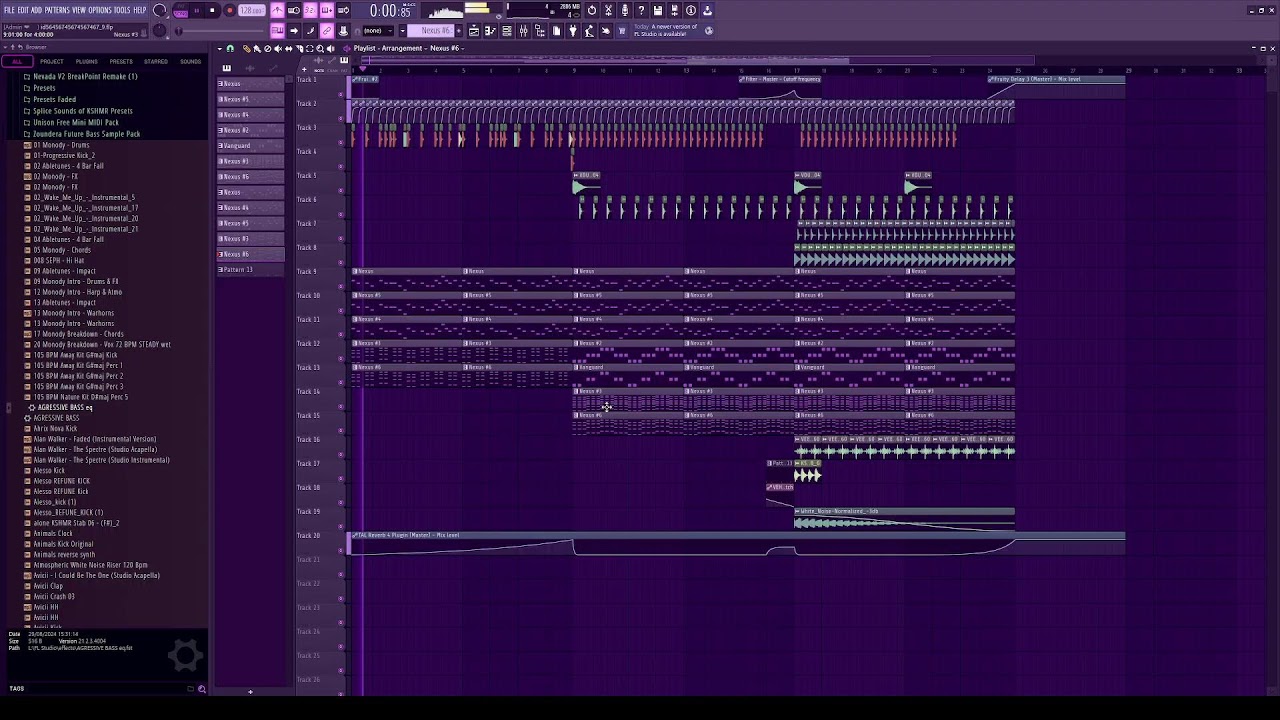Open the playlist view icon
1280x720 pixels.
pyautogui.click(x=473, y=29)
